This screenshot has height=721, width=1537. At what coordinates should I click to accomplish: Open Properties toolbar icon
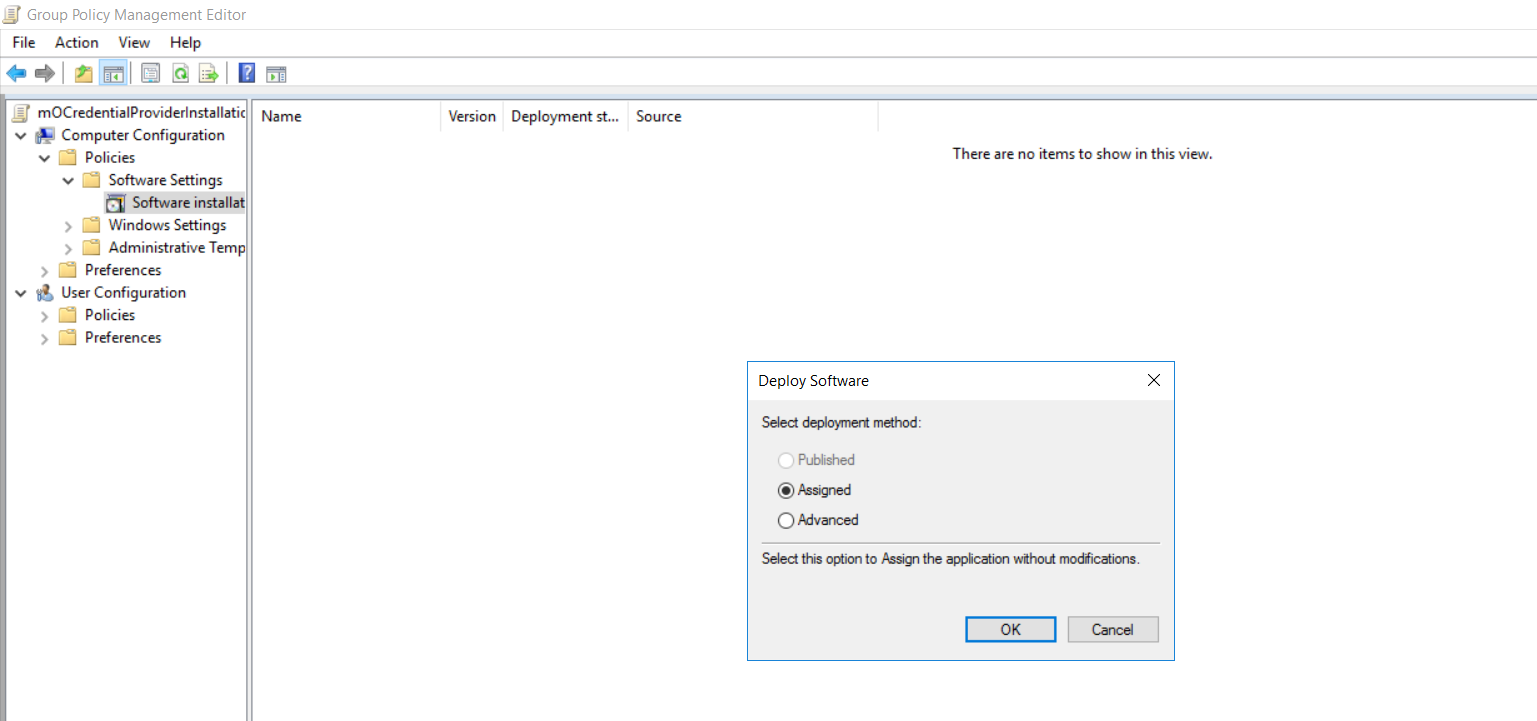tap(151, 73)
